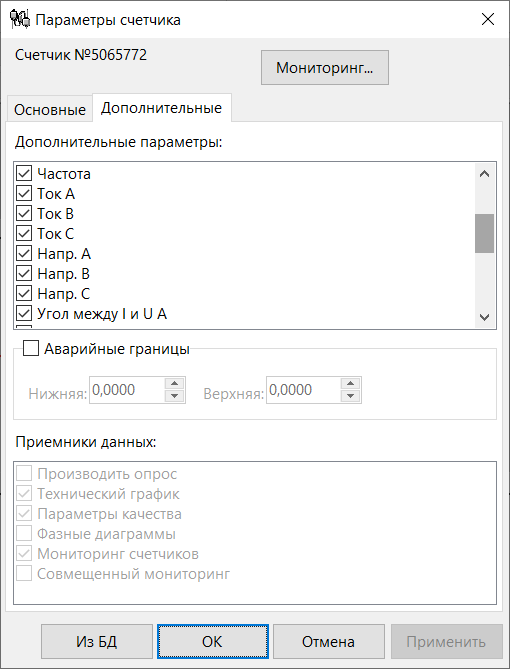Viewport: 510px width, 669px height.
Task: Toggle the Мониторинг счетчиков checkbox
Action: (24, 554)
